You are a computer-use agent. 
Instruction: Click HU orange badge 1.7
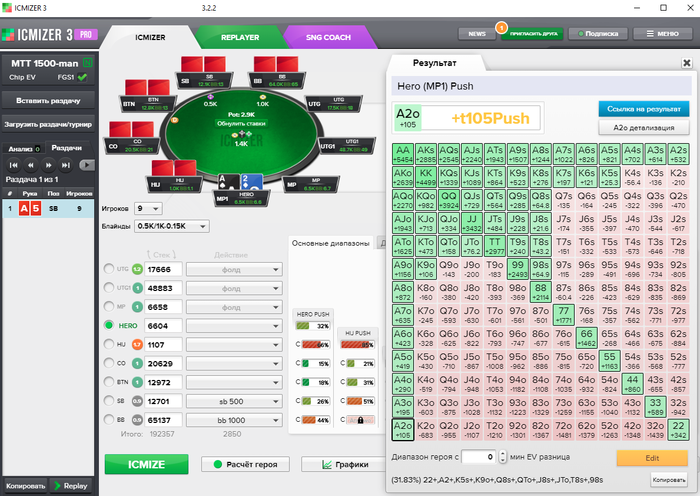click(x=137, y=345)
